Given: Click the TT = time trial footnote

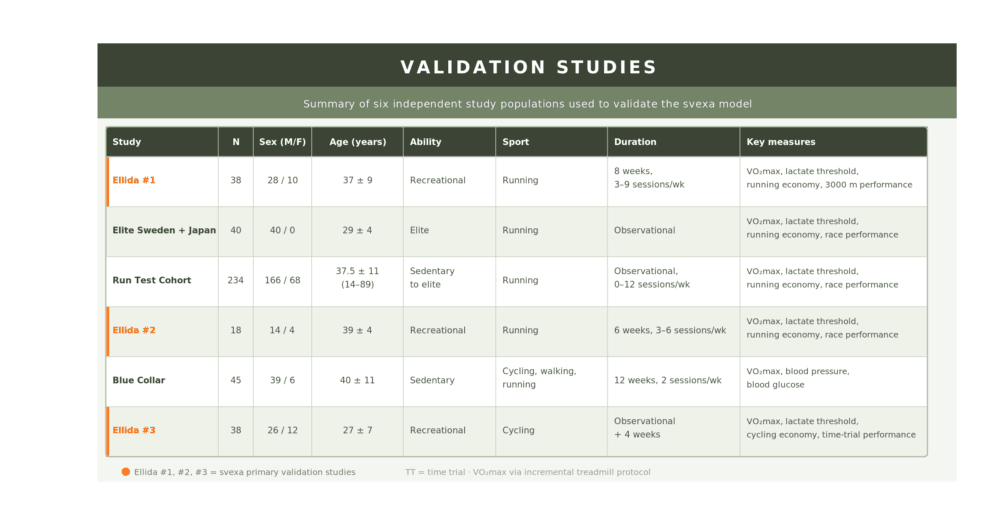Looking at the screenshot, I should [x=527, y=472].
